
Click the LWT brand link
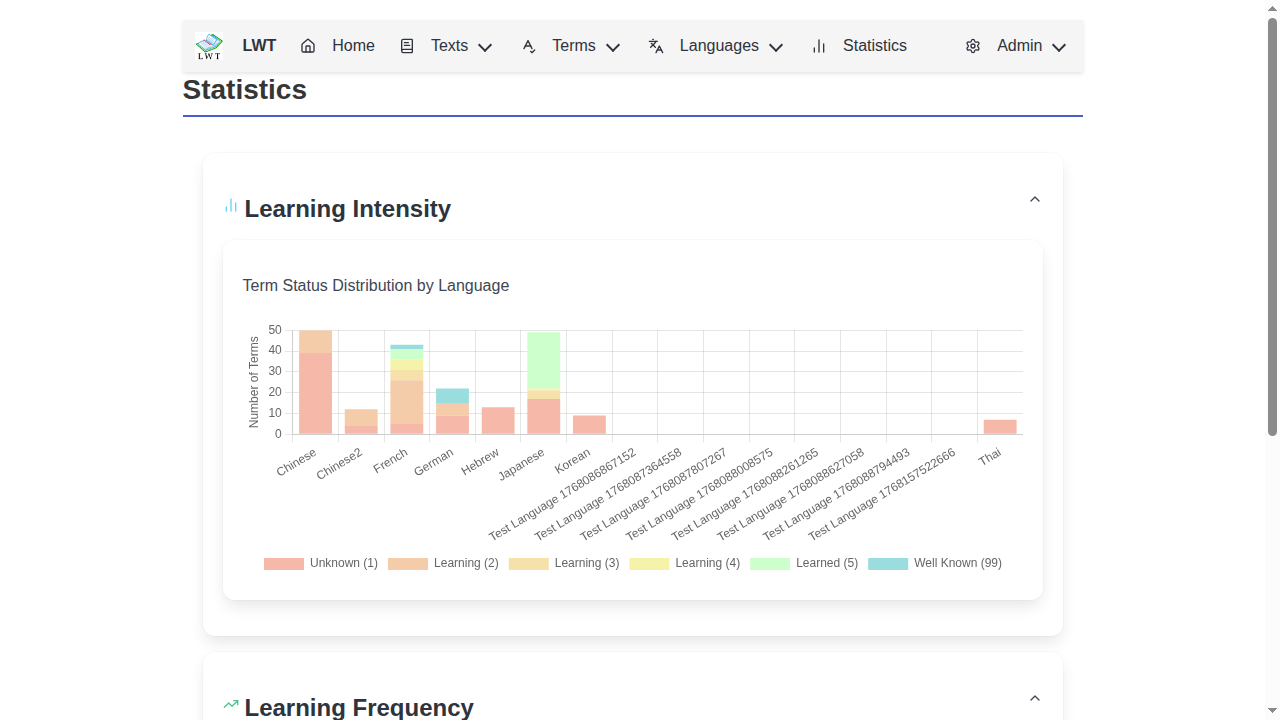pos(259,46)
